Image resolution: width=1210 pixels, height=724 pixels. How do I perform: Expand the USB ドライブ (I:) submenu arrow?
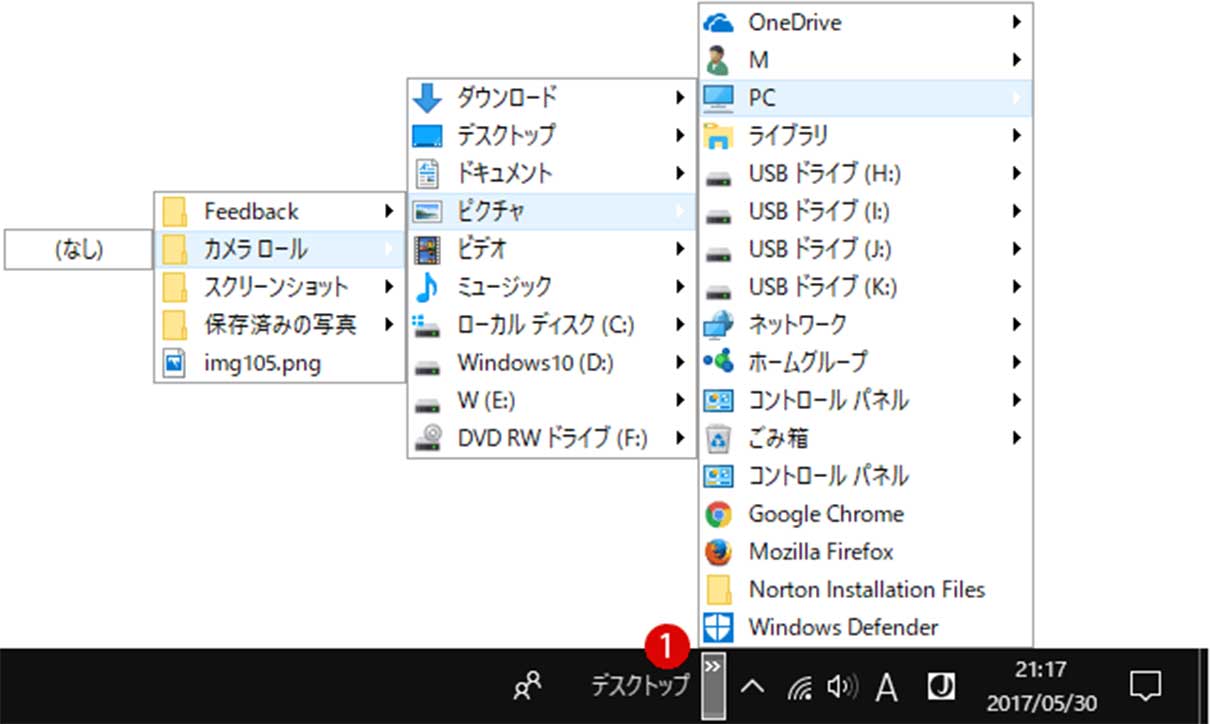click(1016, 211)
